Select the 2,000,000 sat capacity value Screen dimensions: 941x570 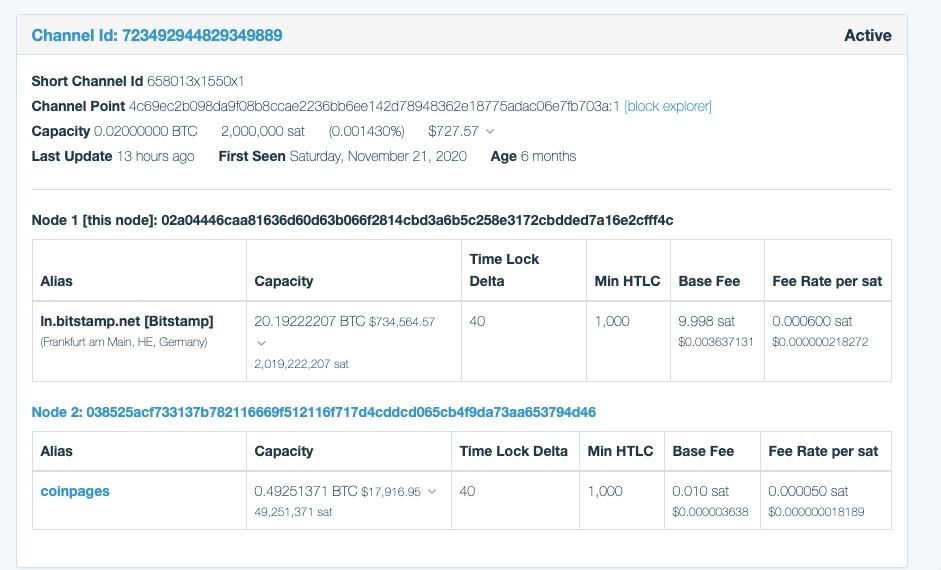[x=263, y=131]
